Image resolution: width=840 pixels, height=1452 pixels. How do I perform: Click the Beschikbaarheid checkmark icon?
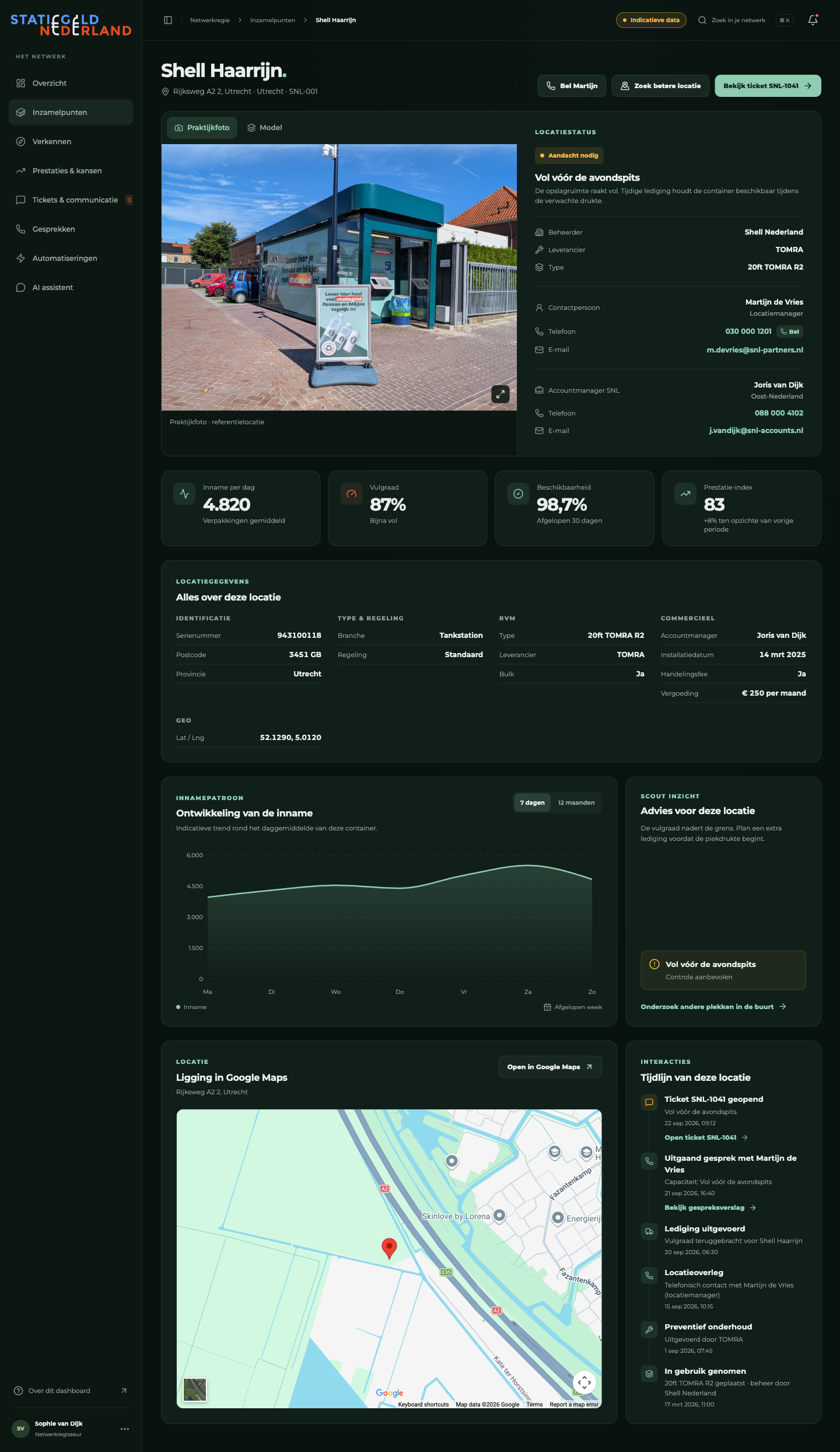[x=518, y=494]
